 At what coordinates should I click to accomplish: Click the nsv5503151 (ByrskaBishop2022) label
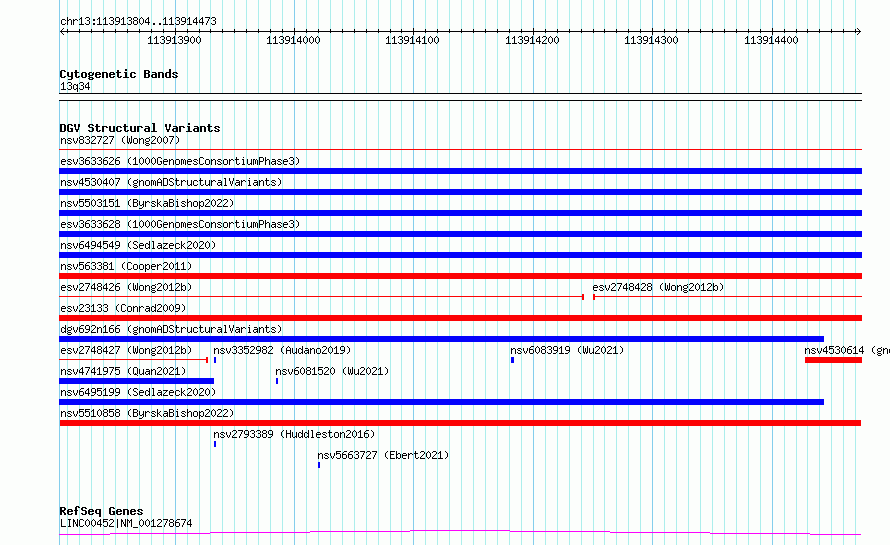147,203
